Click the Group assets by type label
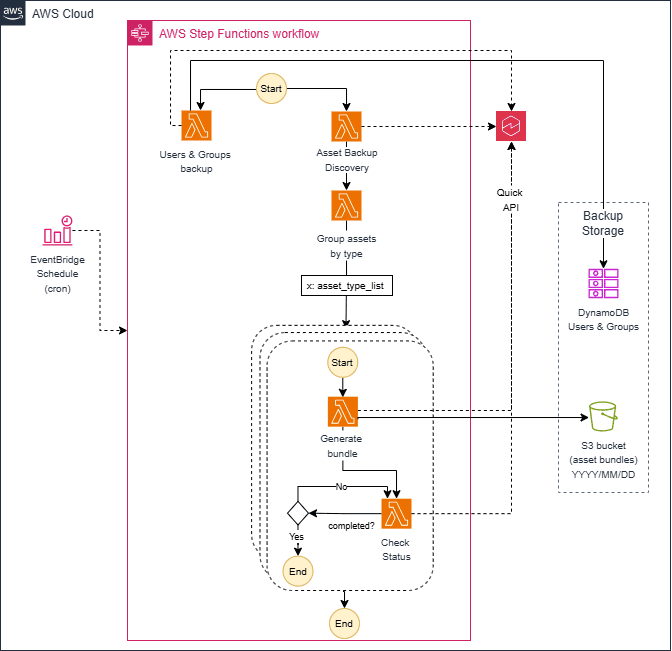Screen dimensions: 672x651 point(346,246)
